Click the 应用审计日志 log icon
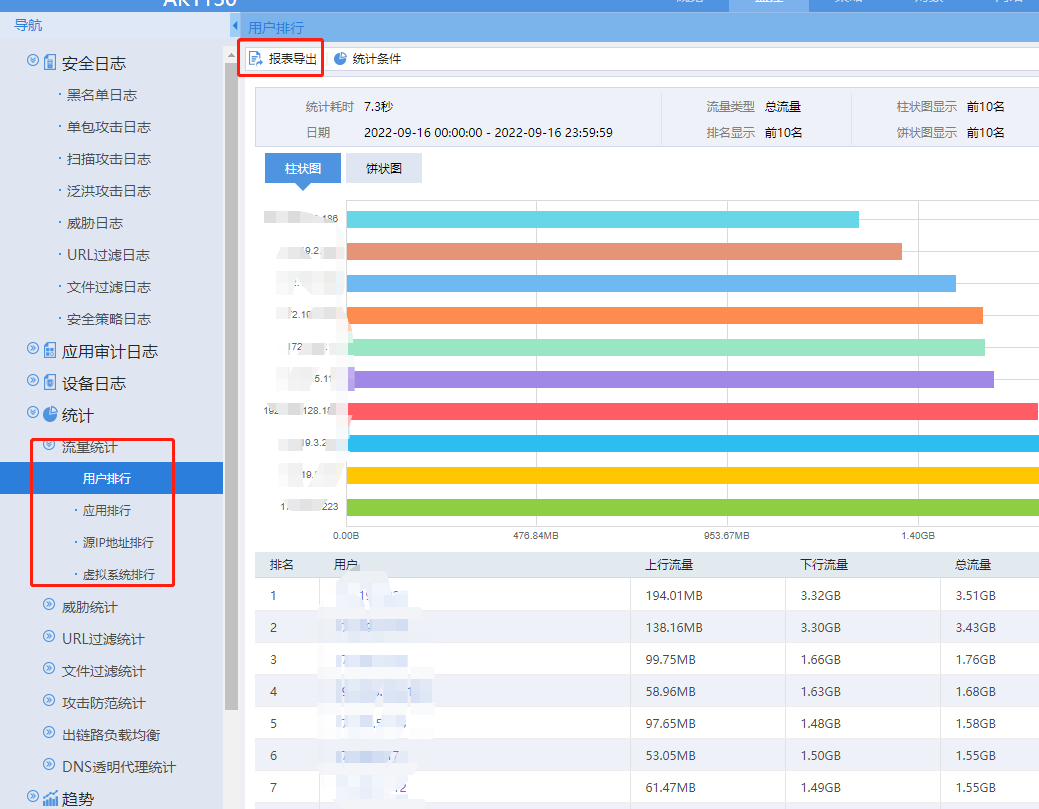The height and width of the screenshot is (809, 1039). coord(50,351)
